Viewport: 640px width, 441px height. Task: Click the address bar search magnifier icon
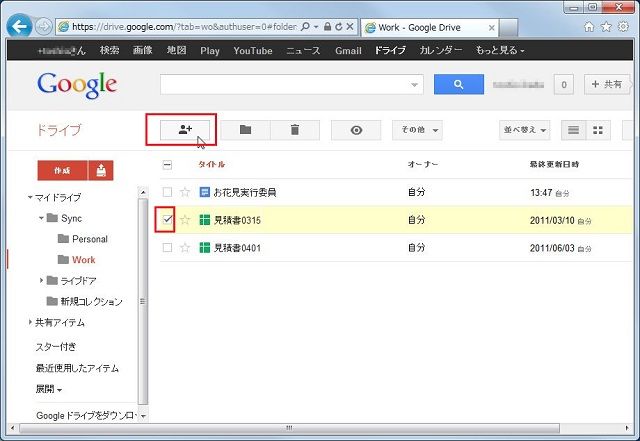pyautogui.click(x=305, y=27)
